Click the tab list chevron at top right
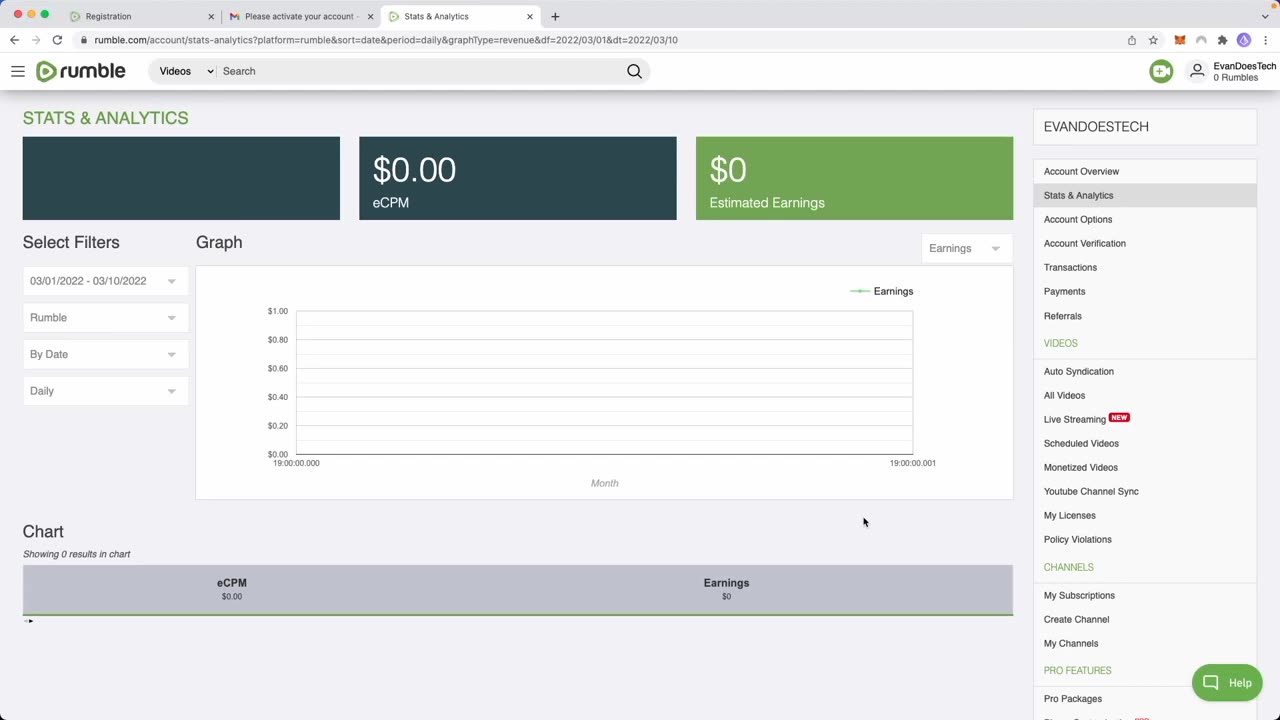This screenshot has width=1280, height=720. point(1265,16)
